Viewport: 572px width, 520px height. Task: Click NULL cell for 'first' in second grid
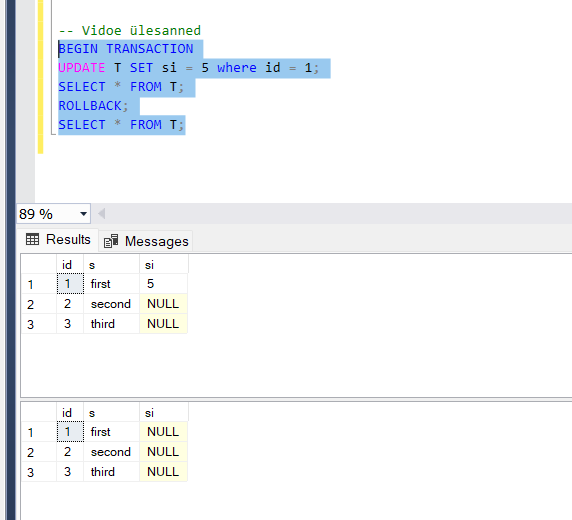point(163,432)
